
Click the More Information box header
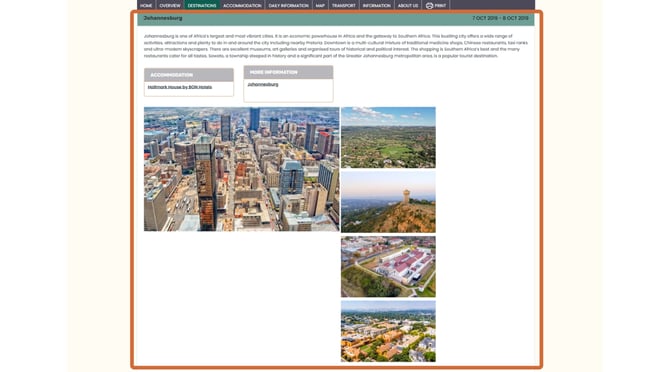(x=288, y=72)
